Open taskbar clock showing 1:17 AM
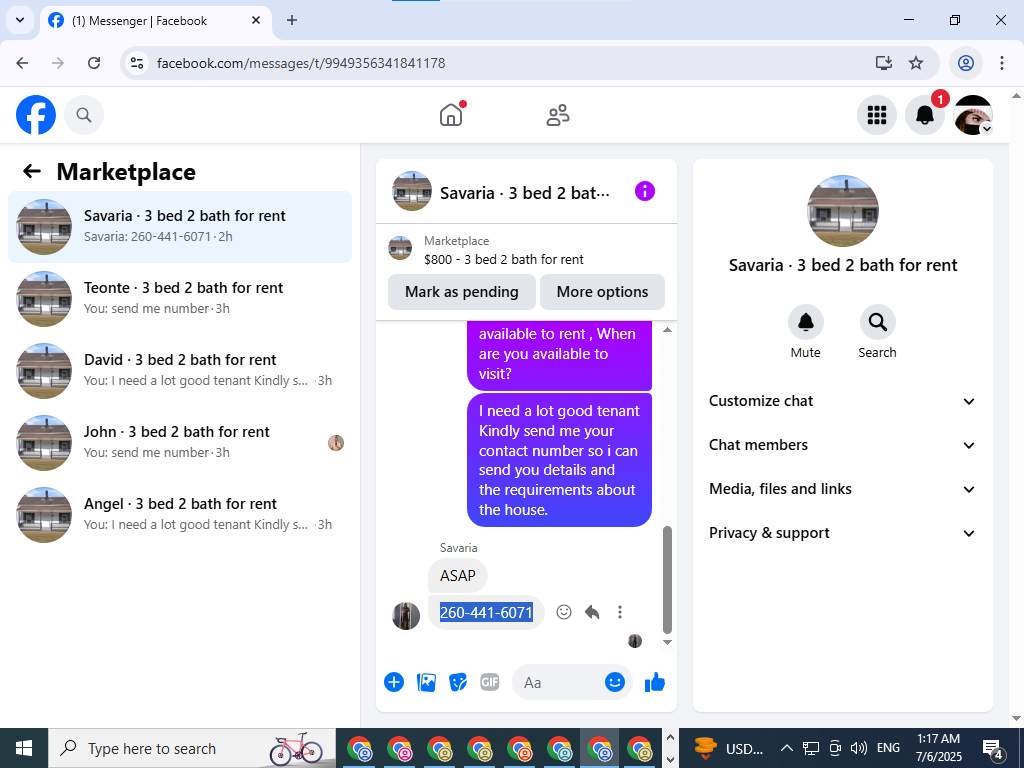1024x768 pixels. click(x=938, y=748)
